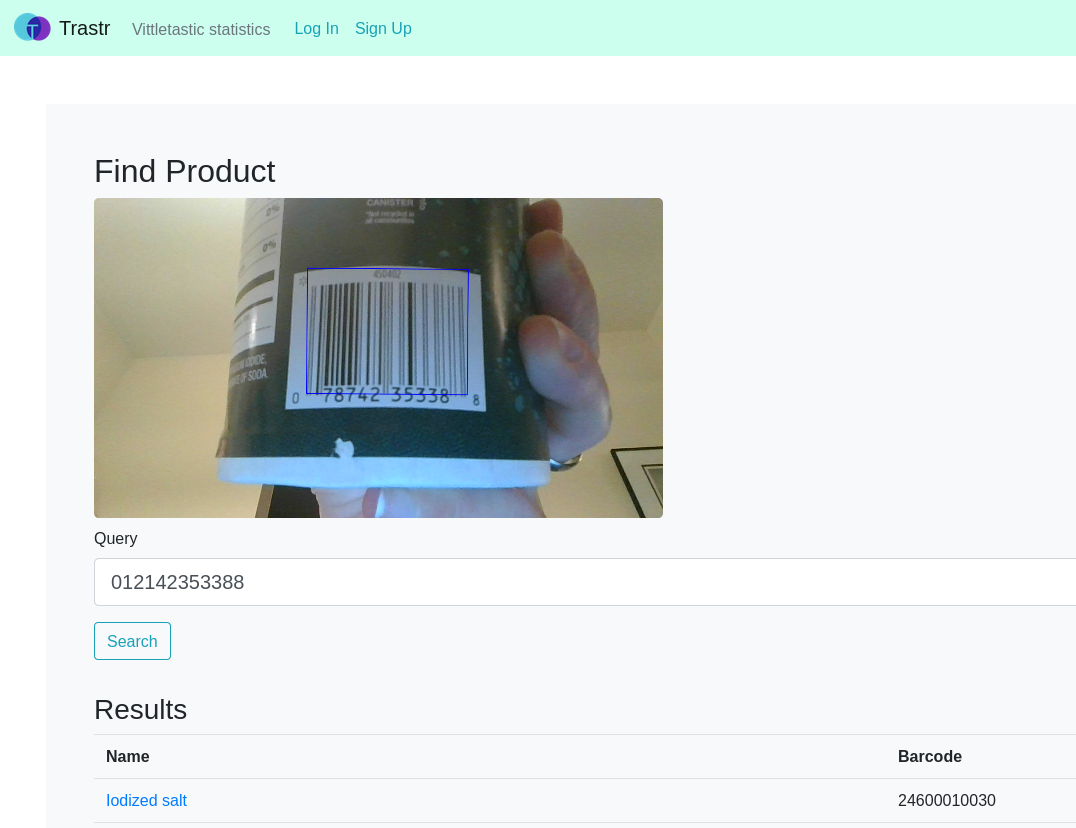
Task: Click the Find Product heading
Action: click(x=185, y=171)
